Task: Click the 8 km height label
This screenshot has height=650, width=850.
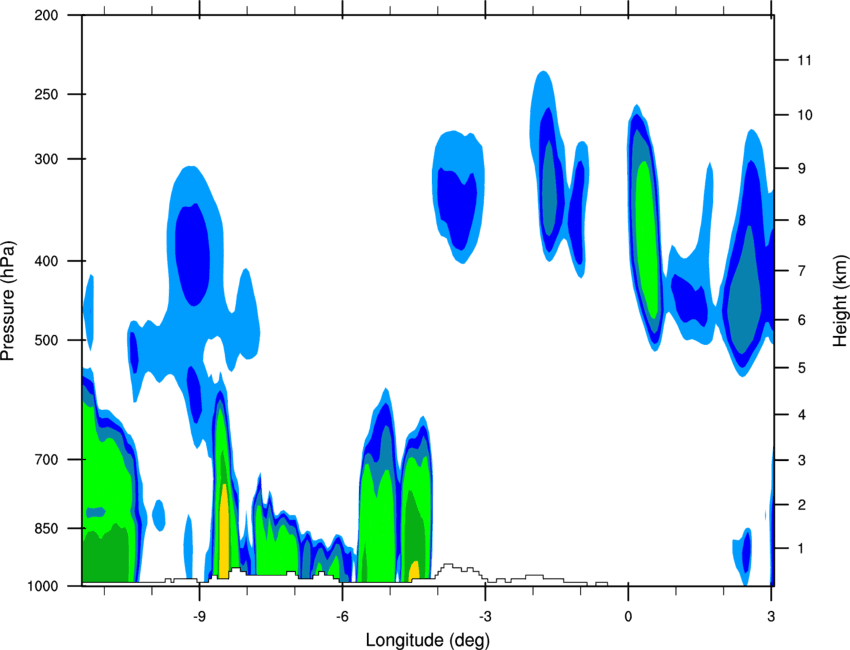Action: 802,220
